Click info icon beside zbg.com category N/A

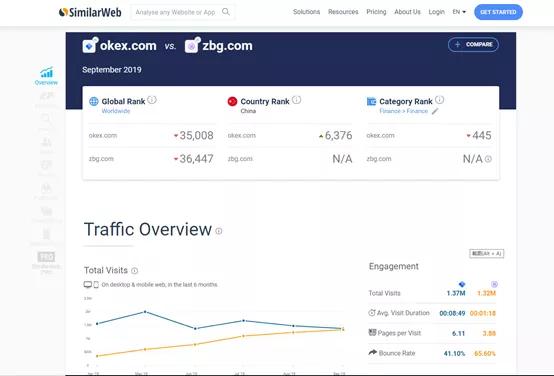(488, 159)
